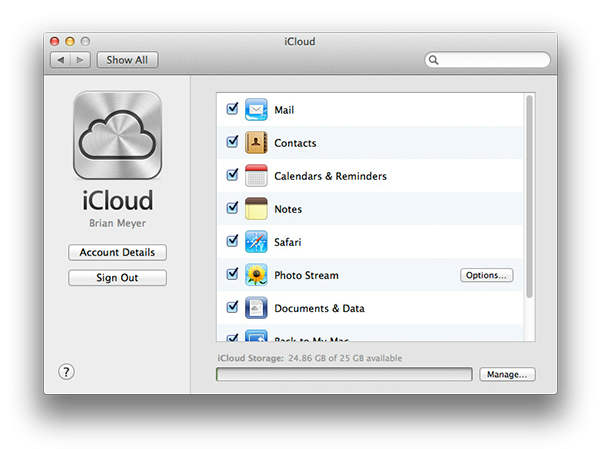Click the Documents & Data icon

256,308
